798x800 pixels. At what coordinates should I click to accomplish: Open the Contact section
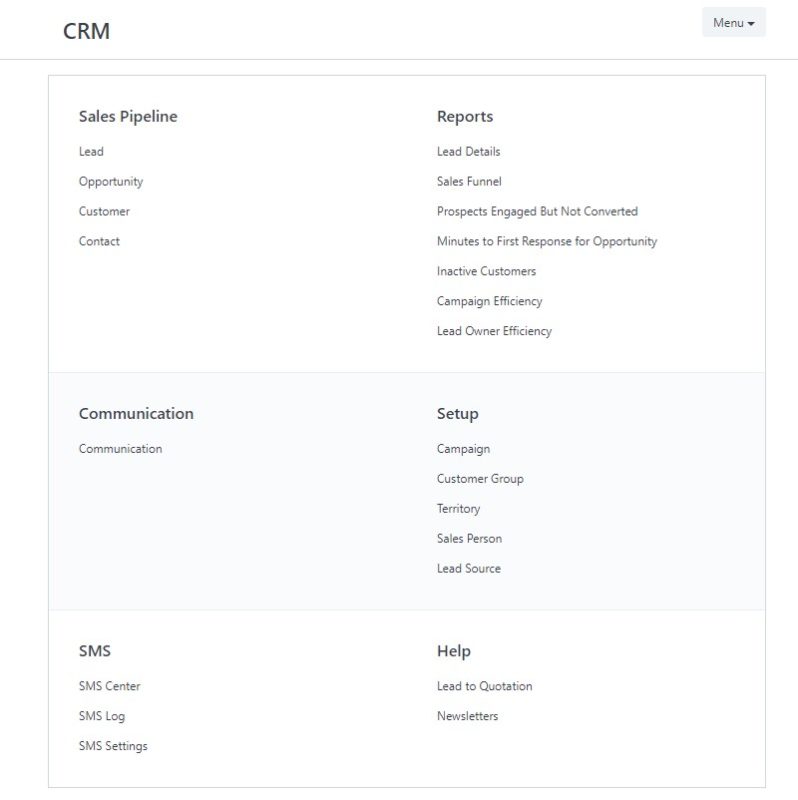[99, 241]
